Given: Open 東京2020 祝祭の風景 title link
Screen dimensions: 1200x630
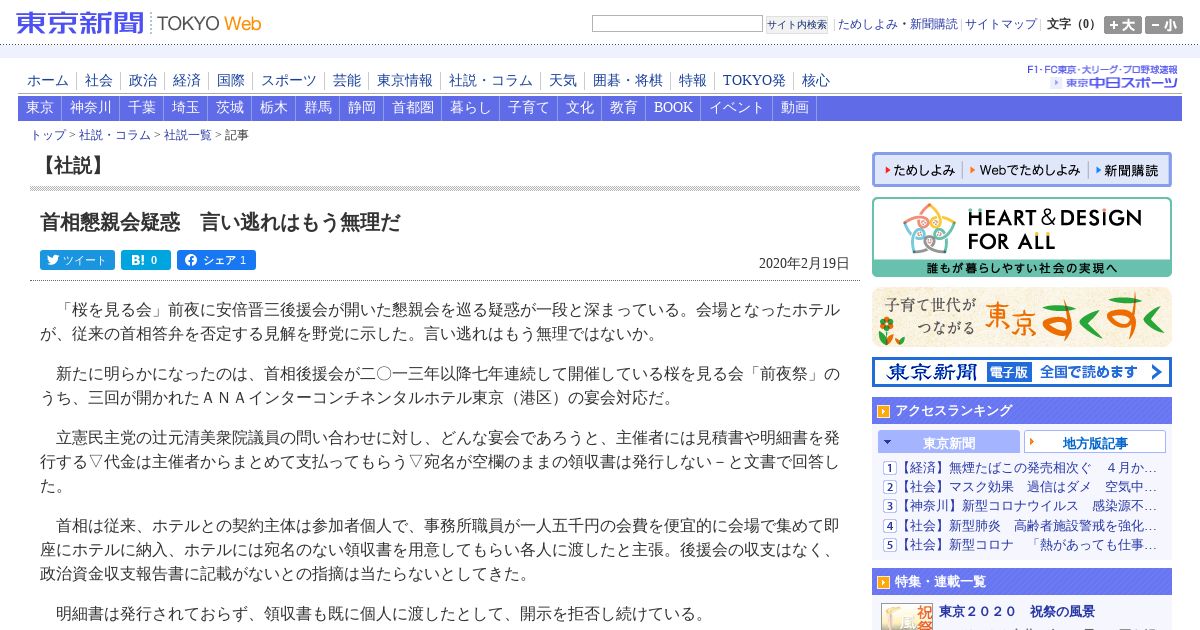Looking at the screenshot, I should [1016, 611].
